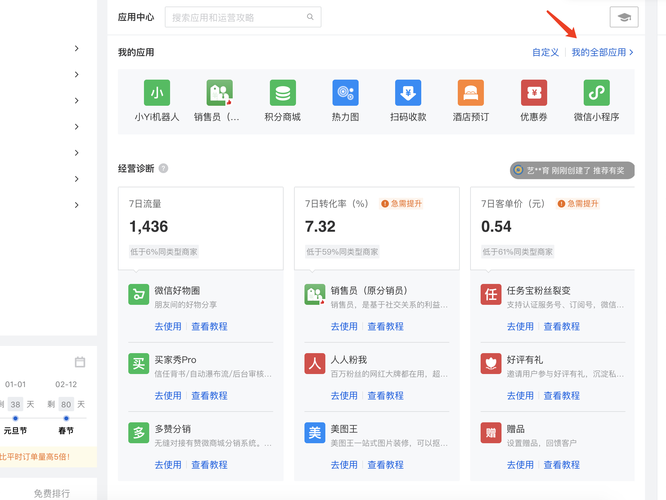Viewport: 666px width, 500px height.
Task: Click the 低于61%同类型商家 label
Action: tap(517, 252)
